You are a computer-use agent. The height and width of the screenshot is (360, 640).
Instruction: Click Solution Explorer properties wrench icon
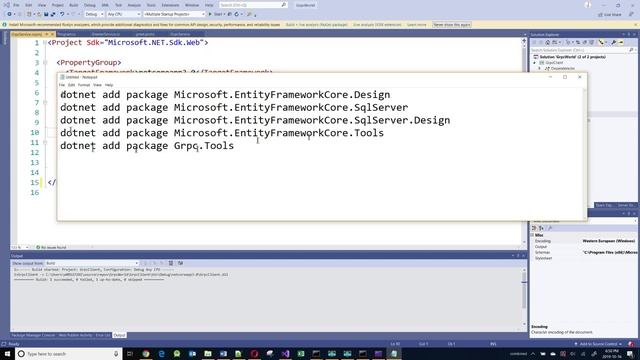(614, 42)
